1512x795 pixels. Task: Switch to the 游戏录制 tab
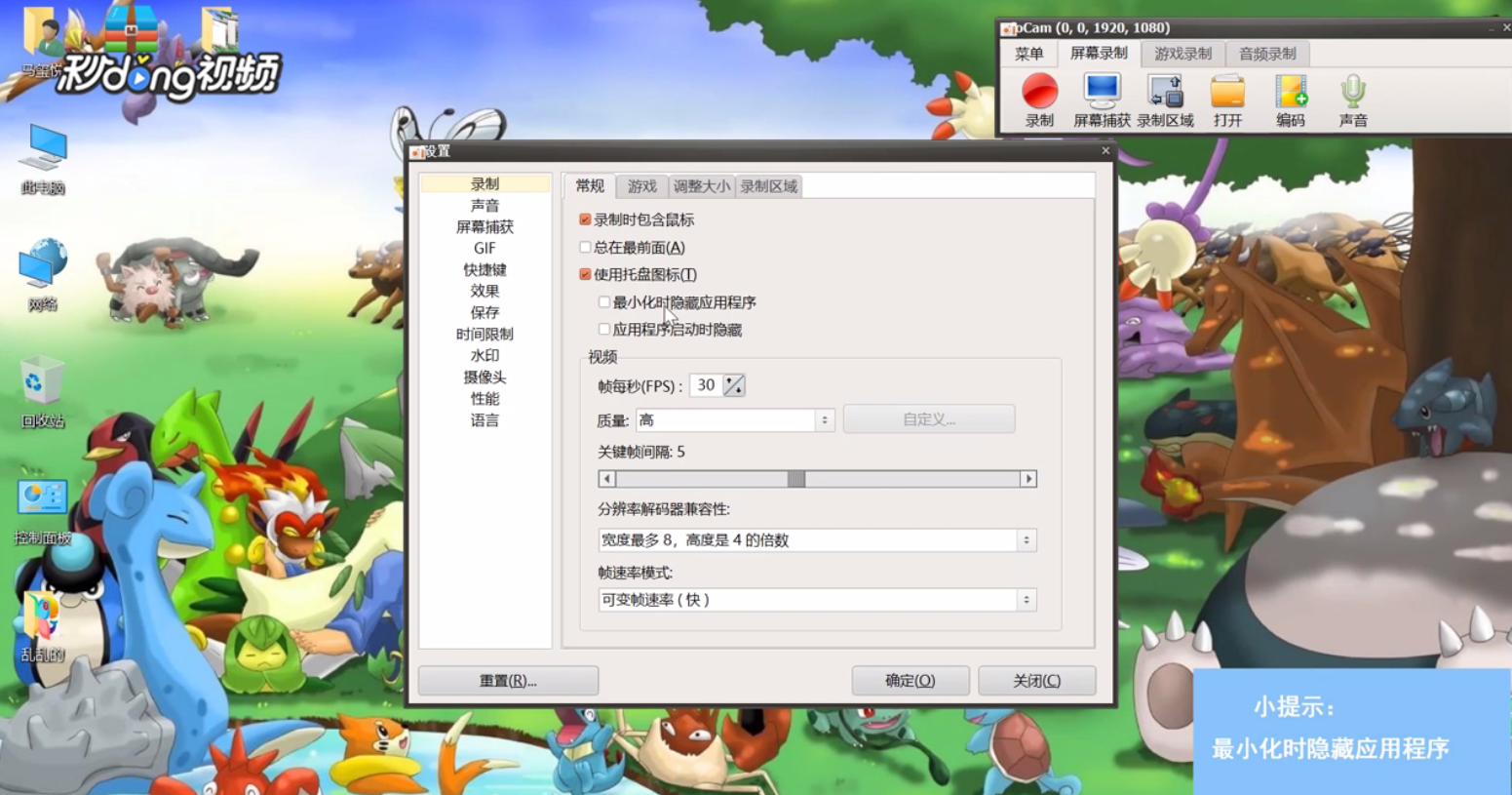click(1182, 54)
